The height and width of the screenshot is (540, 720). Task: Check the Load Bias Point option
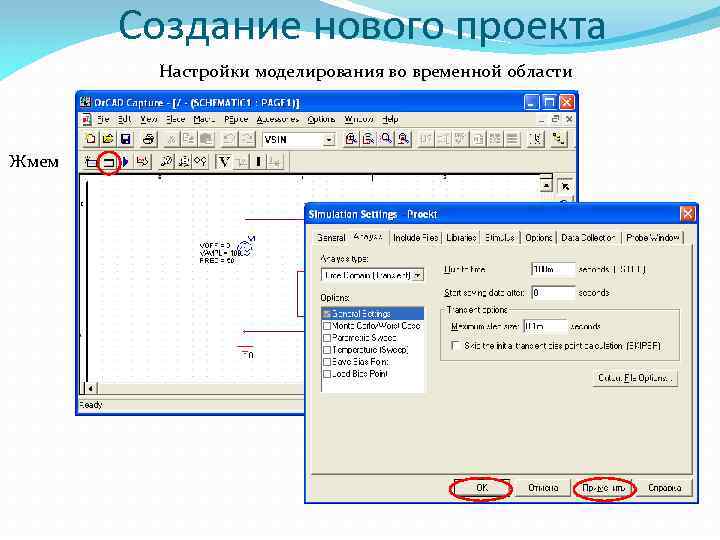(x=327, y=374)
